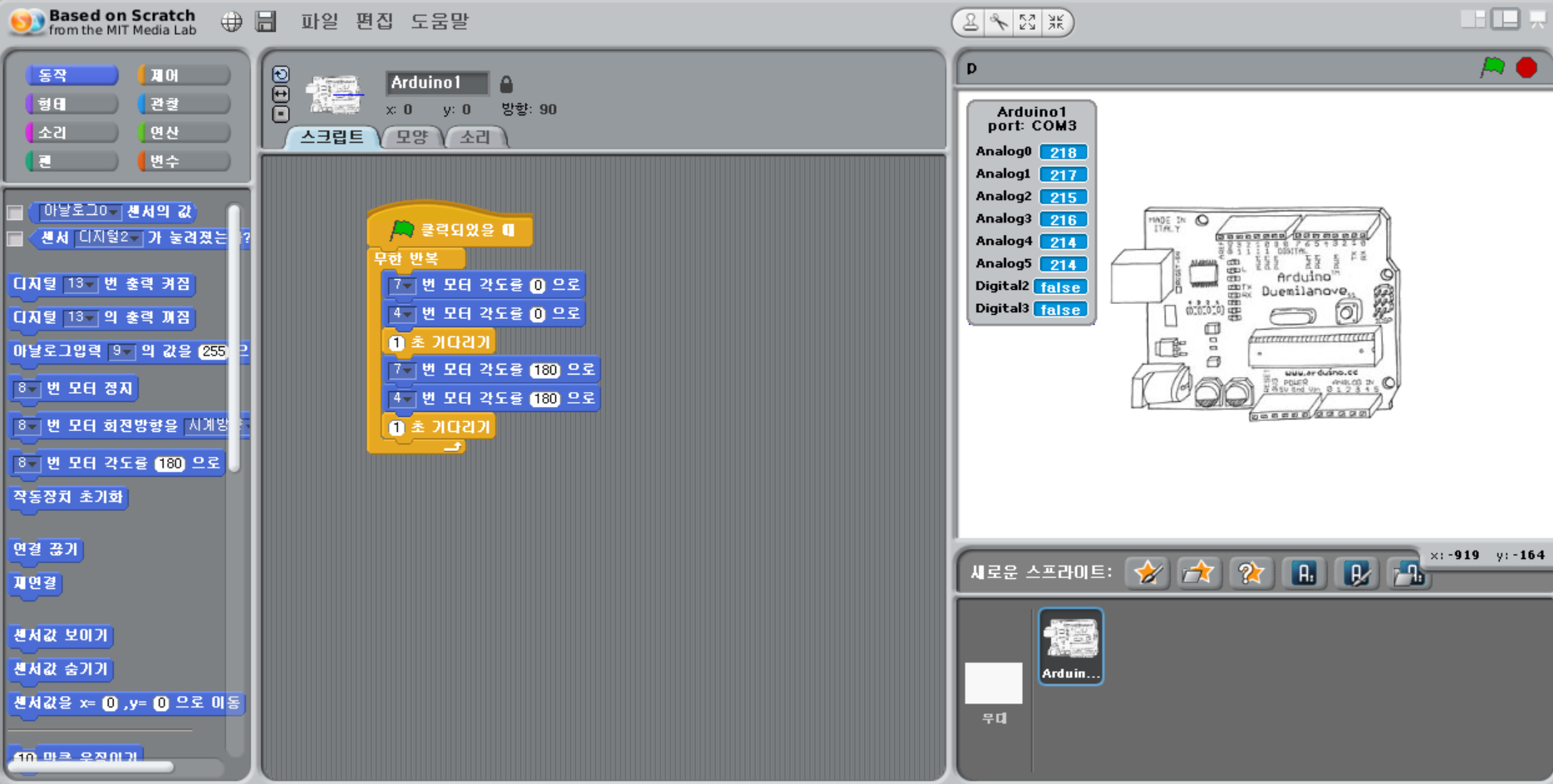Screen dimensions: 1553x784
Task: Set rotation style to can rotate
Action: pos(281,74)
